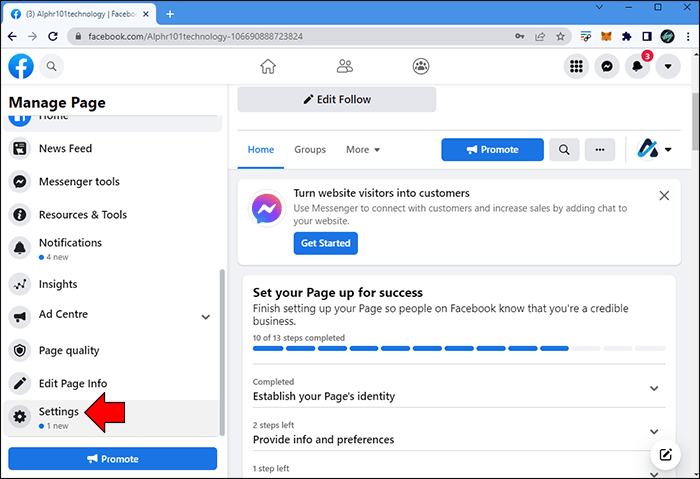Click the News Feed icon
Screen dimensions: 700x479
coord(20,149)
